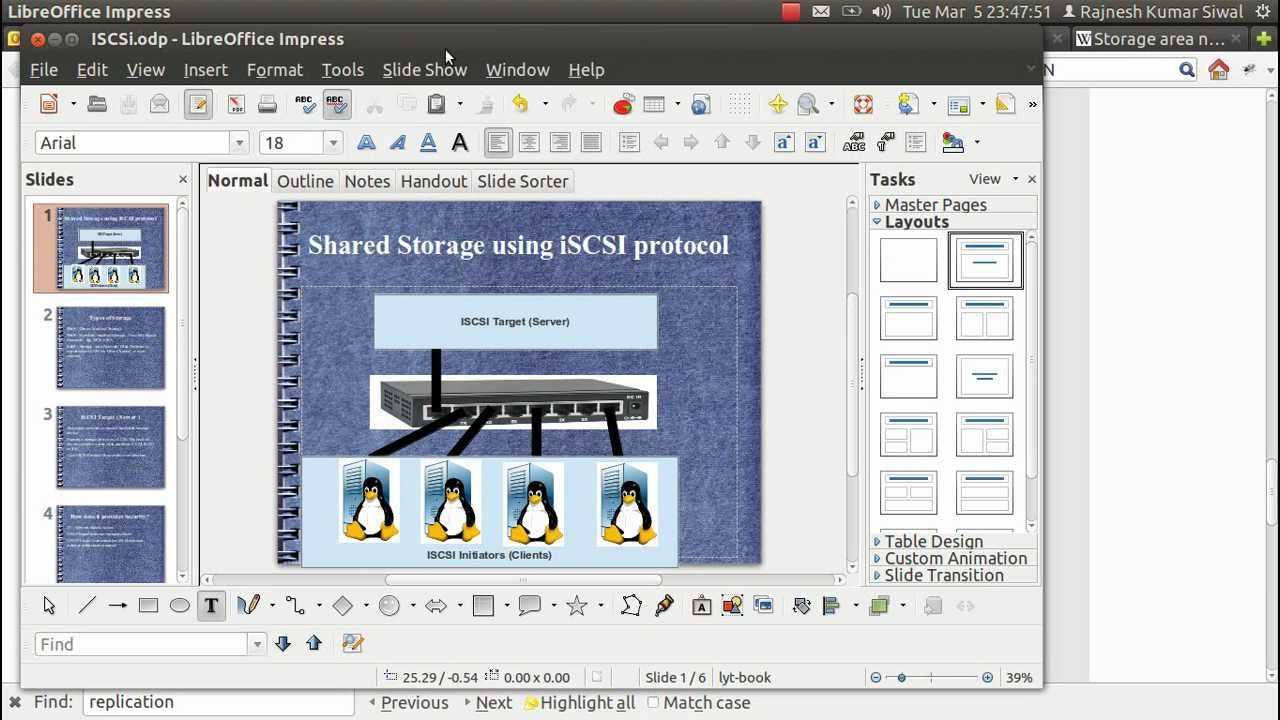
Task: Toggle Justified paragraph alignment
Action: pyautogui.click(x=591, y=143)
